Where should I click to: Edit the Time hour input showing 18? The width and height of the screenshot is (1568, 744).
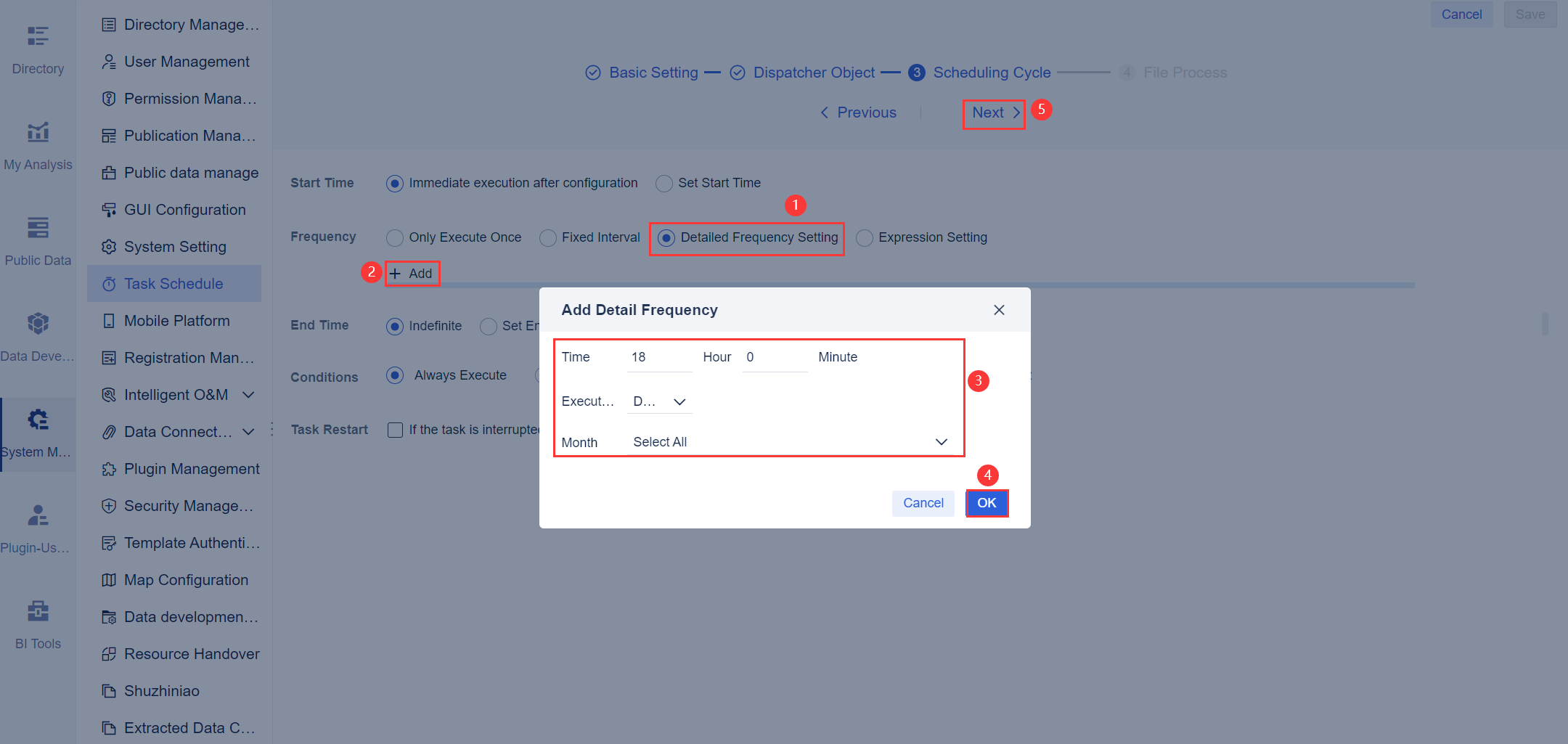point(658,356)
